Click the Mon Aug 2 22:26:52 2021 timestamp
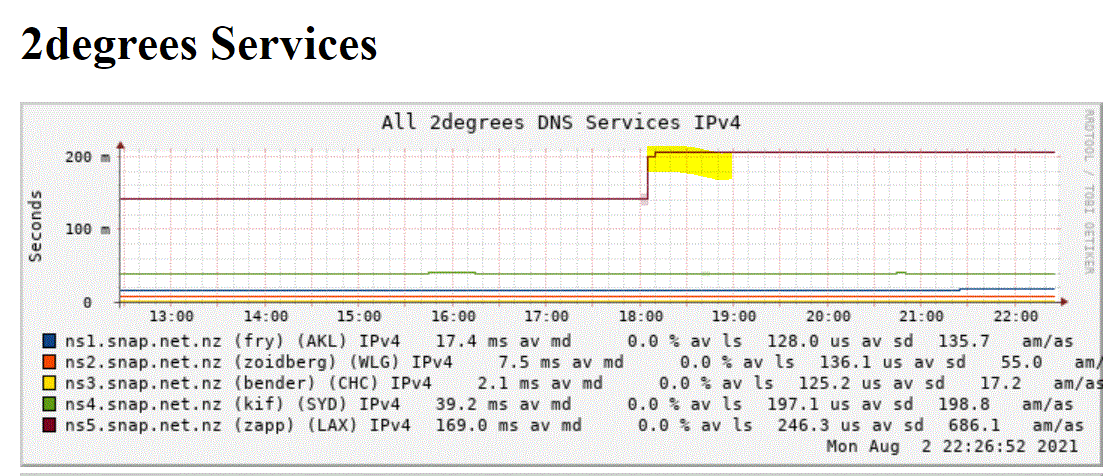The width and height of the screenshot is (1115, 476). (x=952, y=447)
